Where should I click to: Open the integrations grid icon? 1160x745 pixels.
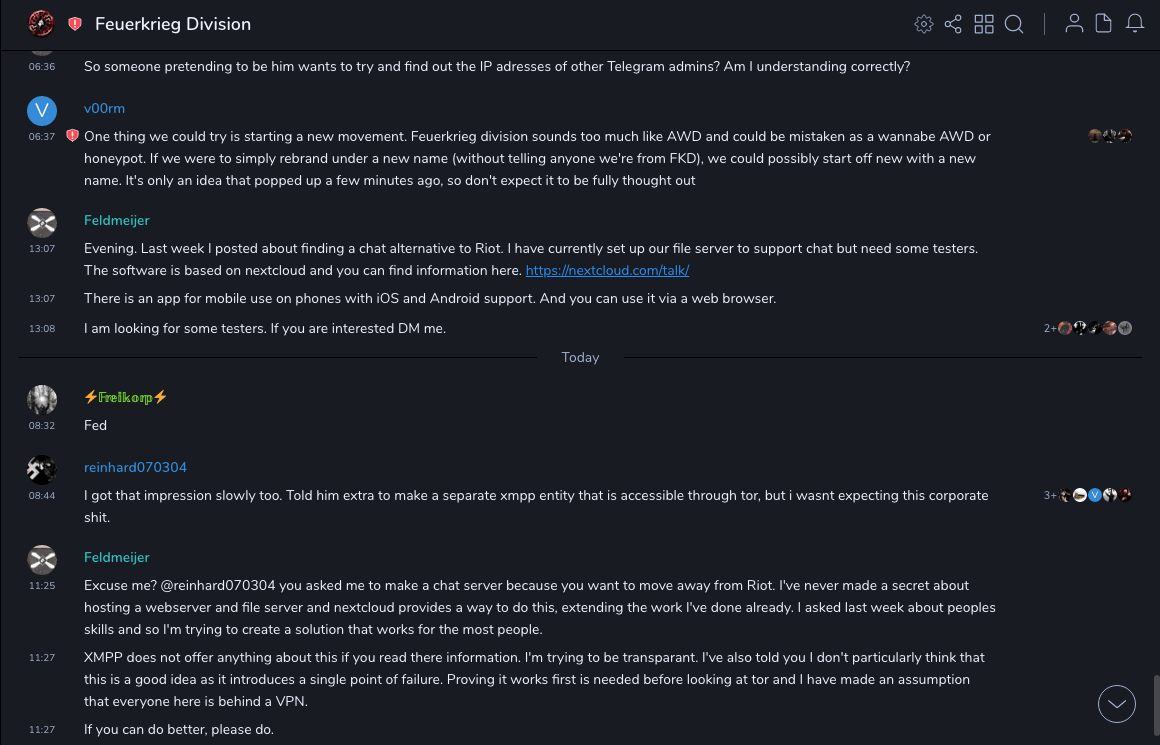point(984,24)
